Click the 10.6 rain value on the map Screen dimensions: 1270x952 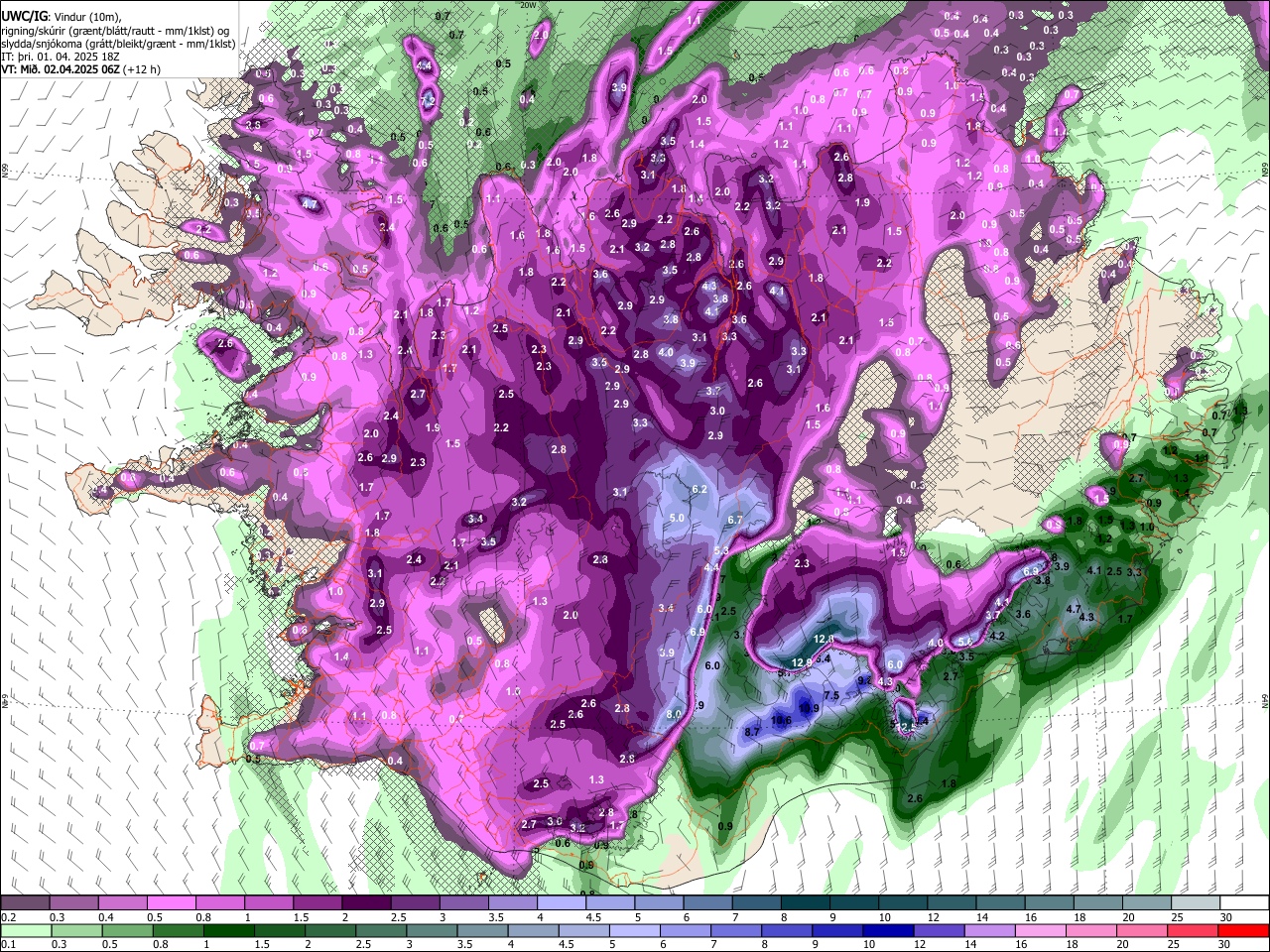pos(781,720)
